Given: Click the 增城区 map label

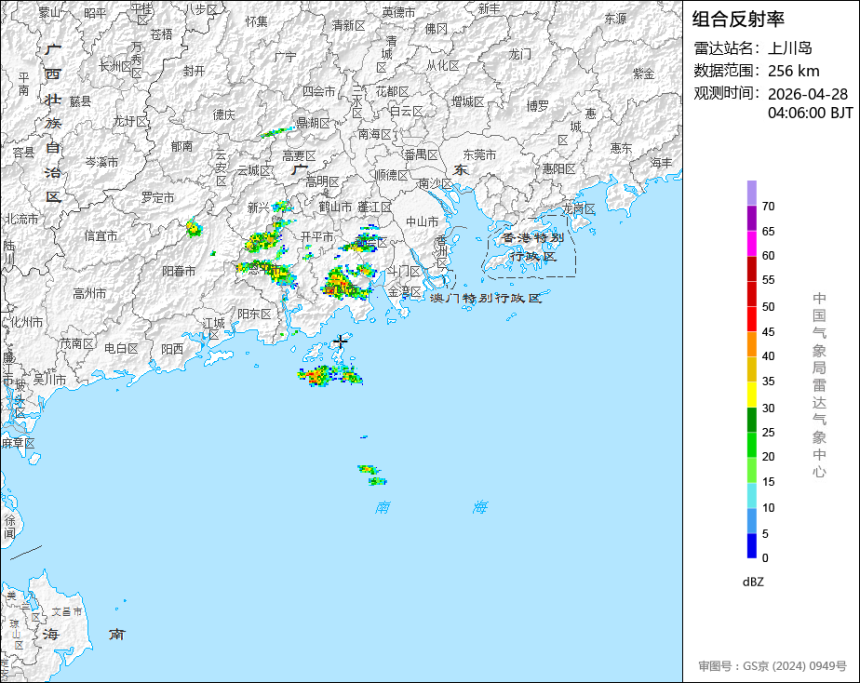Looking at the screenshot, I should [468, 101].
